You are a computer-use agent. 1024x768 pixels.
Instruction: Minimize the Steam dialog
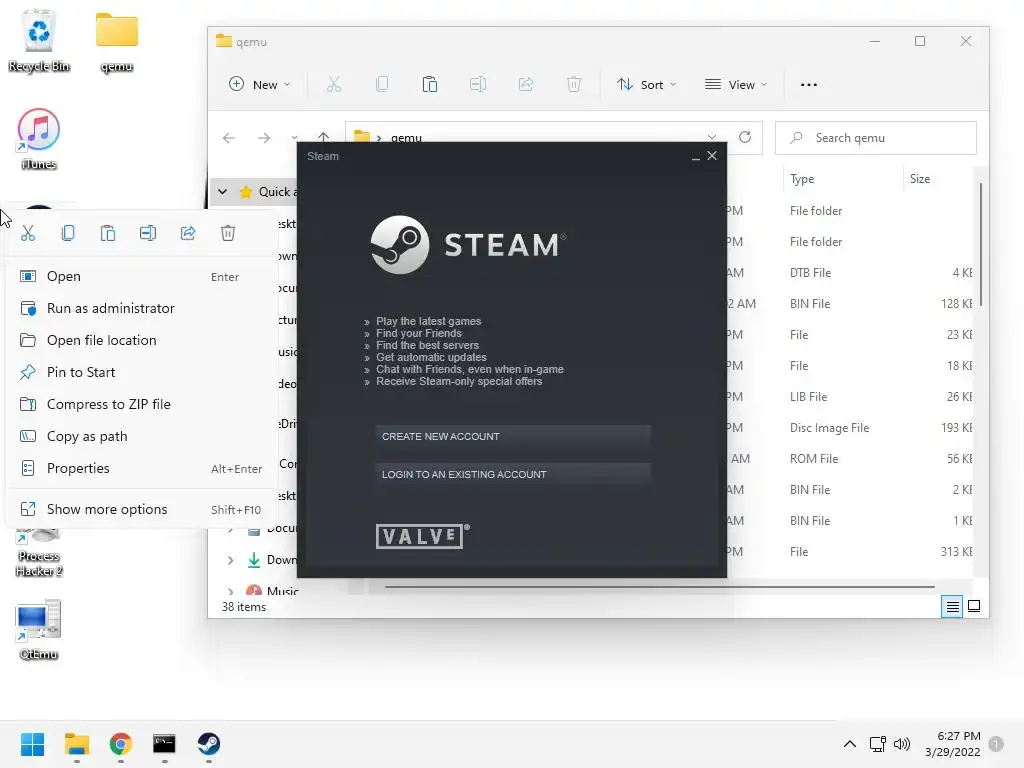tap(696, 157)
